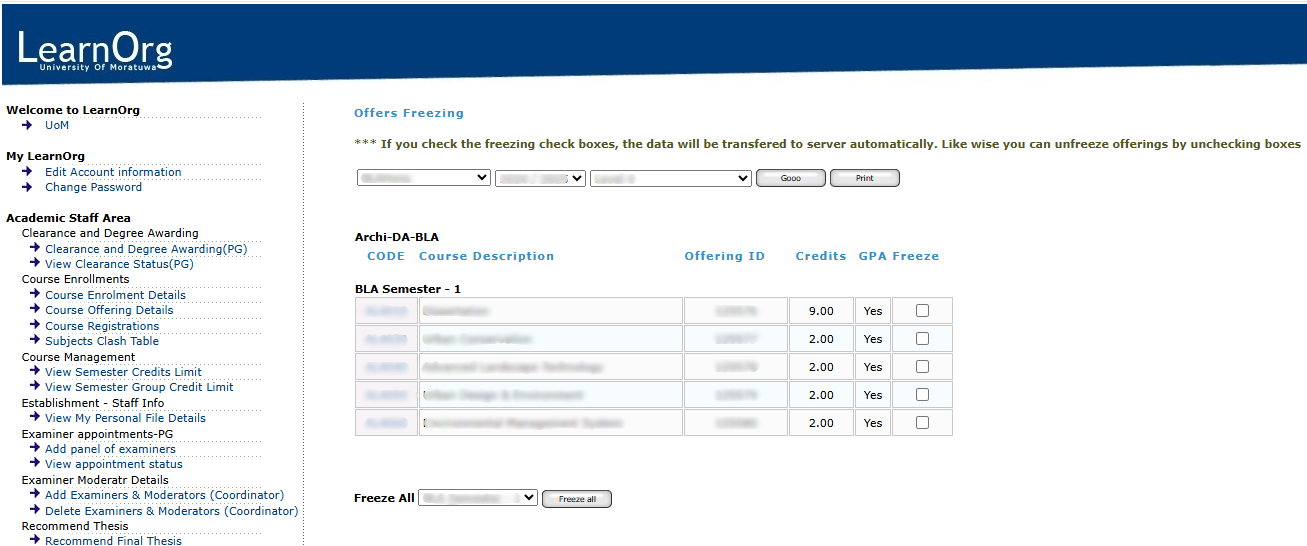Click the Course Management section label
The width and height of the screenshot is (1307, 546).
click(79, 357)
